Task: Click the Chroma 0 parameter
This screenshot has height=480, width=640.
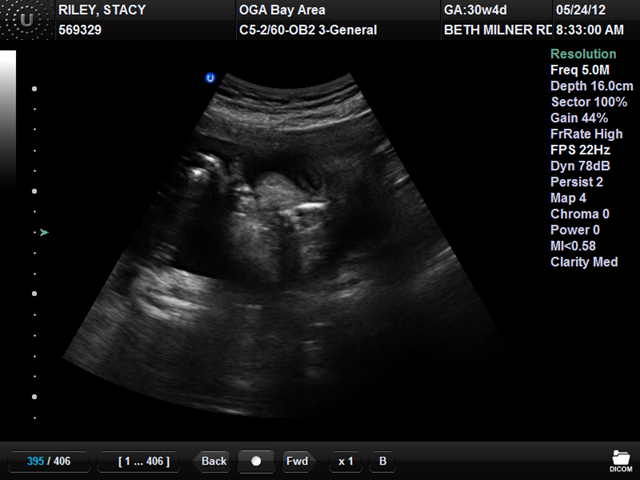Action: tap(580, 214)
